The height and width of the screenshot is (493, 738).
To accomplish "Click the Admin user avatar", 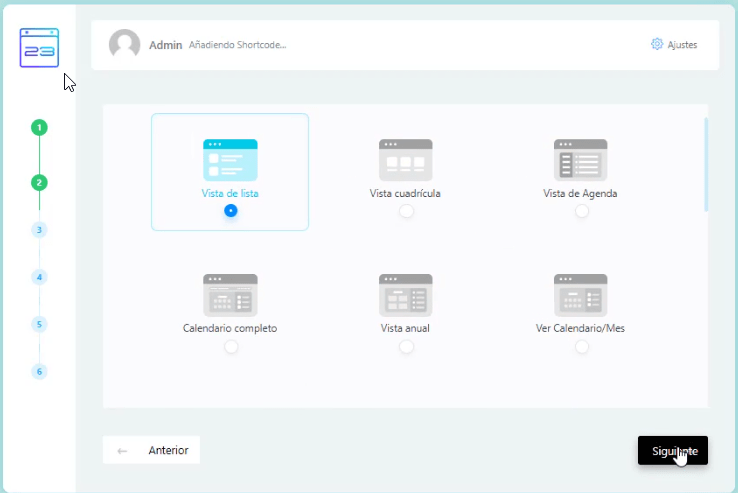I will [x=124, y=45].
